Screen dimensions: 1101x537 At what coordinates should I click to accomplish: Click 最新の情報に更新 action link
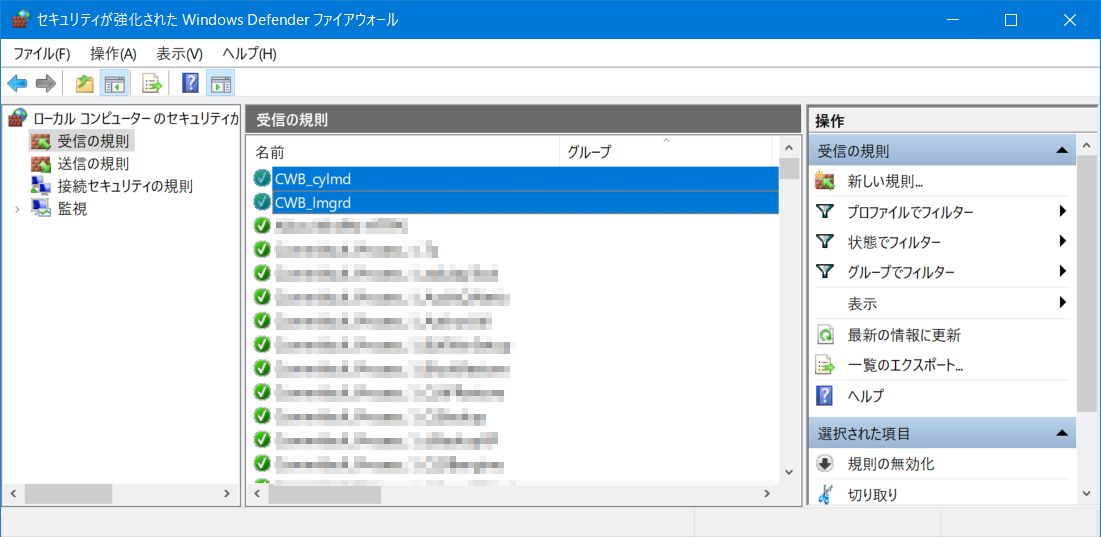tap(904, 335)
